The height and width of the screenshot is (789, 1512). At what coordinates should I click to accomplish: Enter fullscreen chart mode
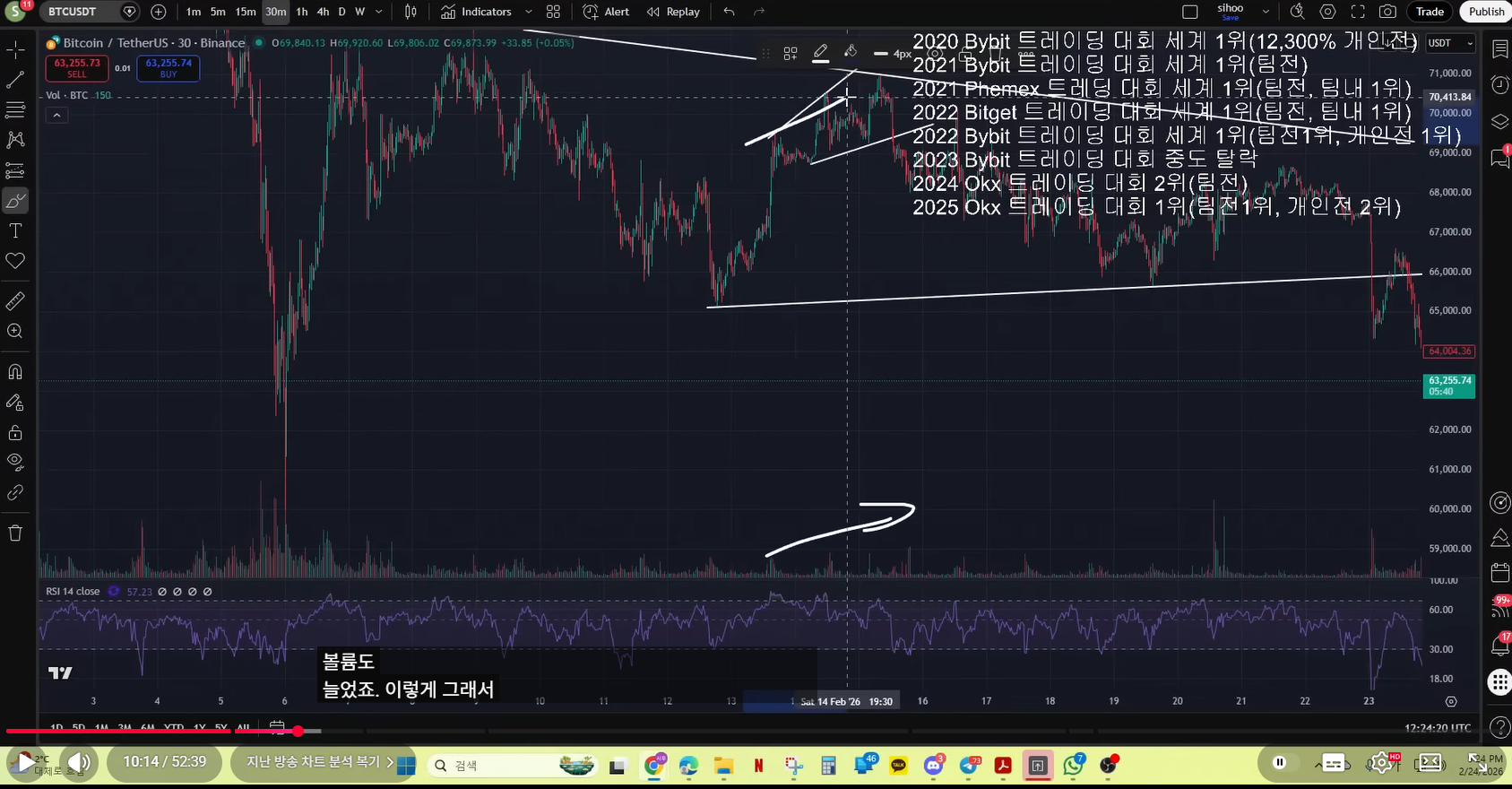(1358, 12)
